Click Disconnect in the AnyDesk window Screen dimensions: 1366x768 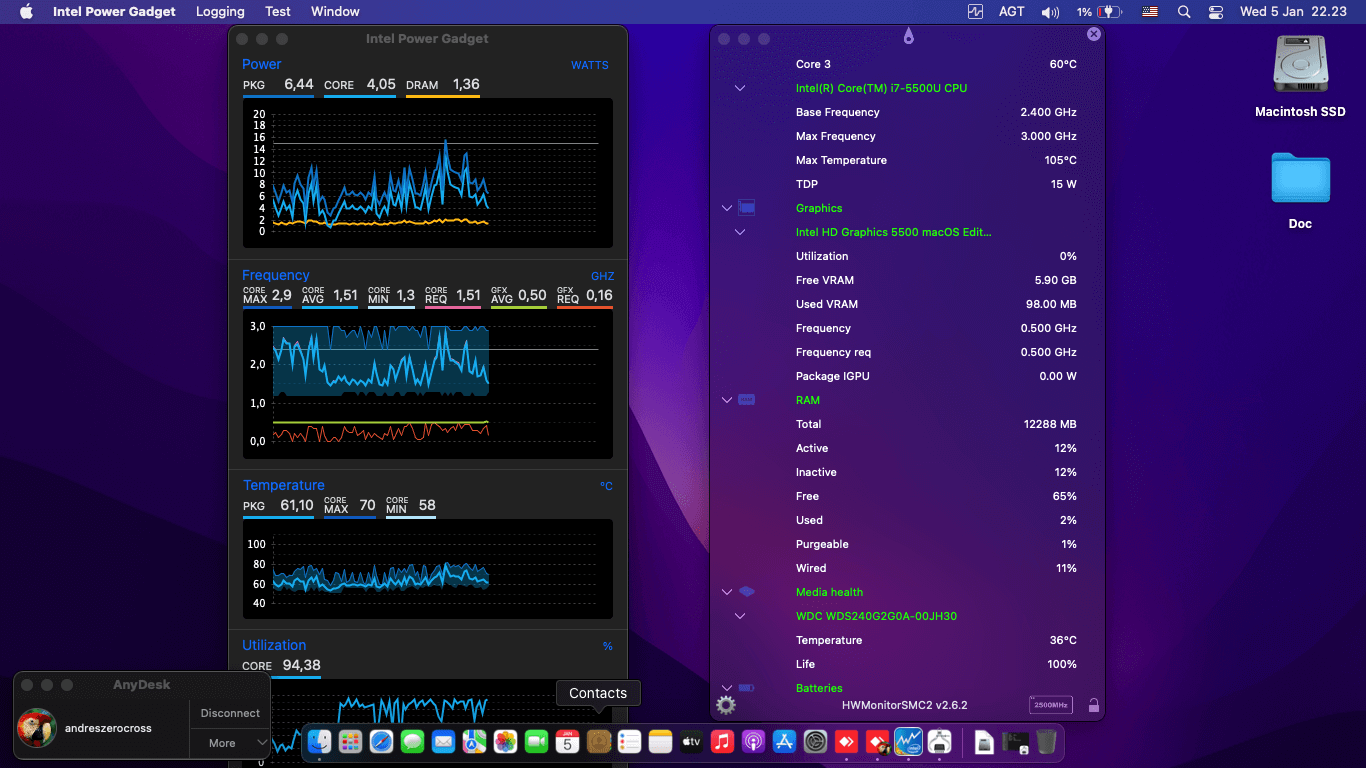(229, 713)
